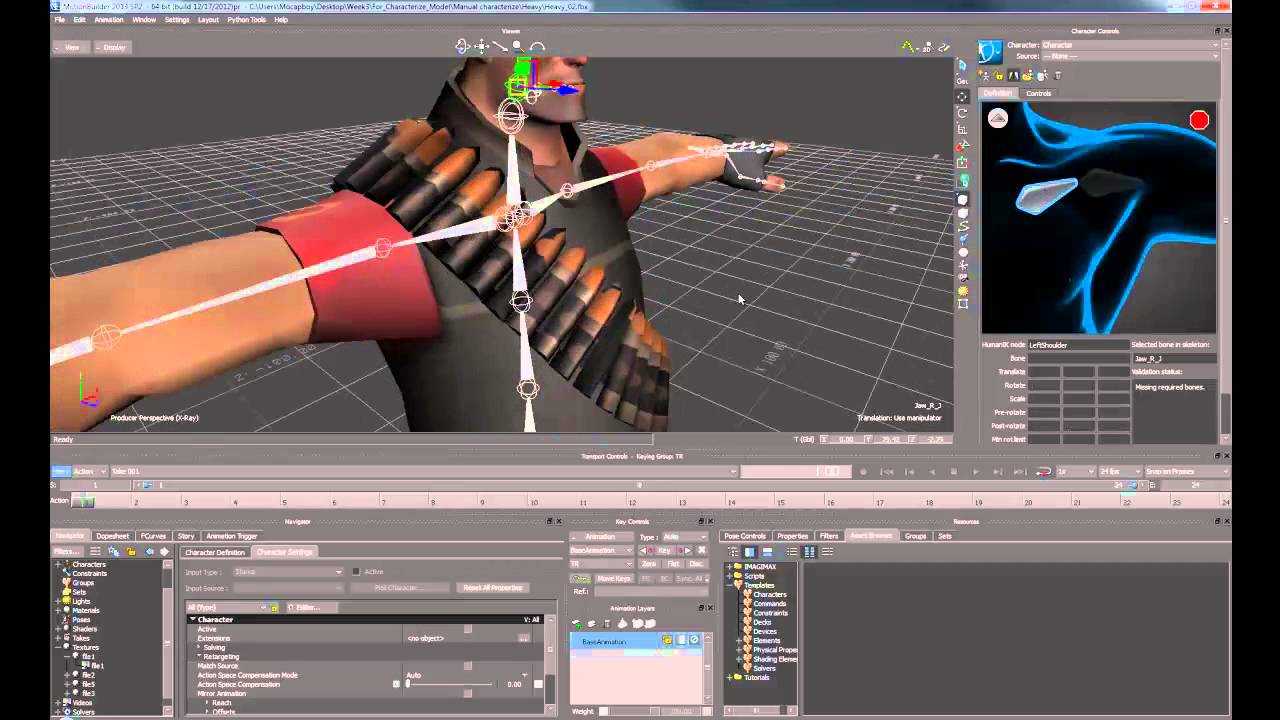Collapse the Retargeting property group

click(199, 657)
